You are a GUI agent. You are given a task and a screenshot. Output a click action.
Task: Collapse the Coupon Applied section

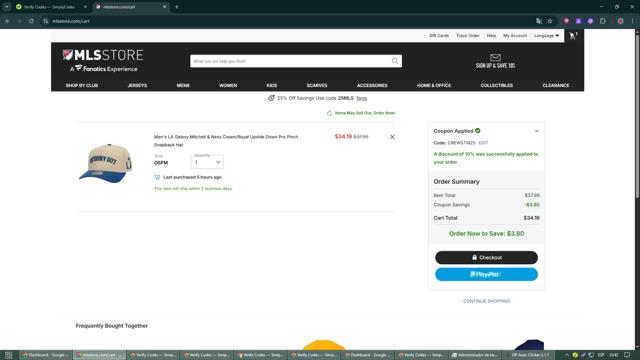pos(536,131)
